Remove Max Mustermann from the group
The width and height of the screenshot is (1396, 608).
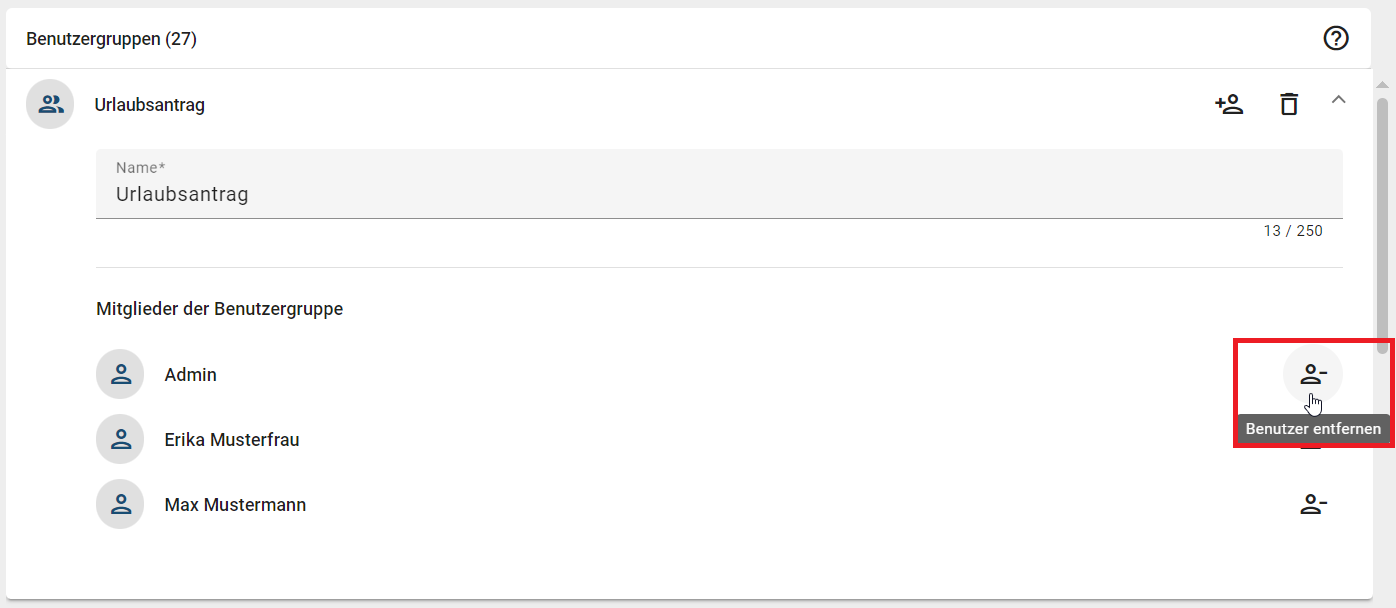point(1313,504)
